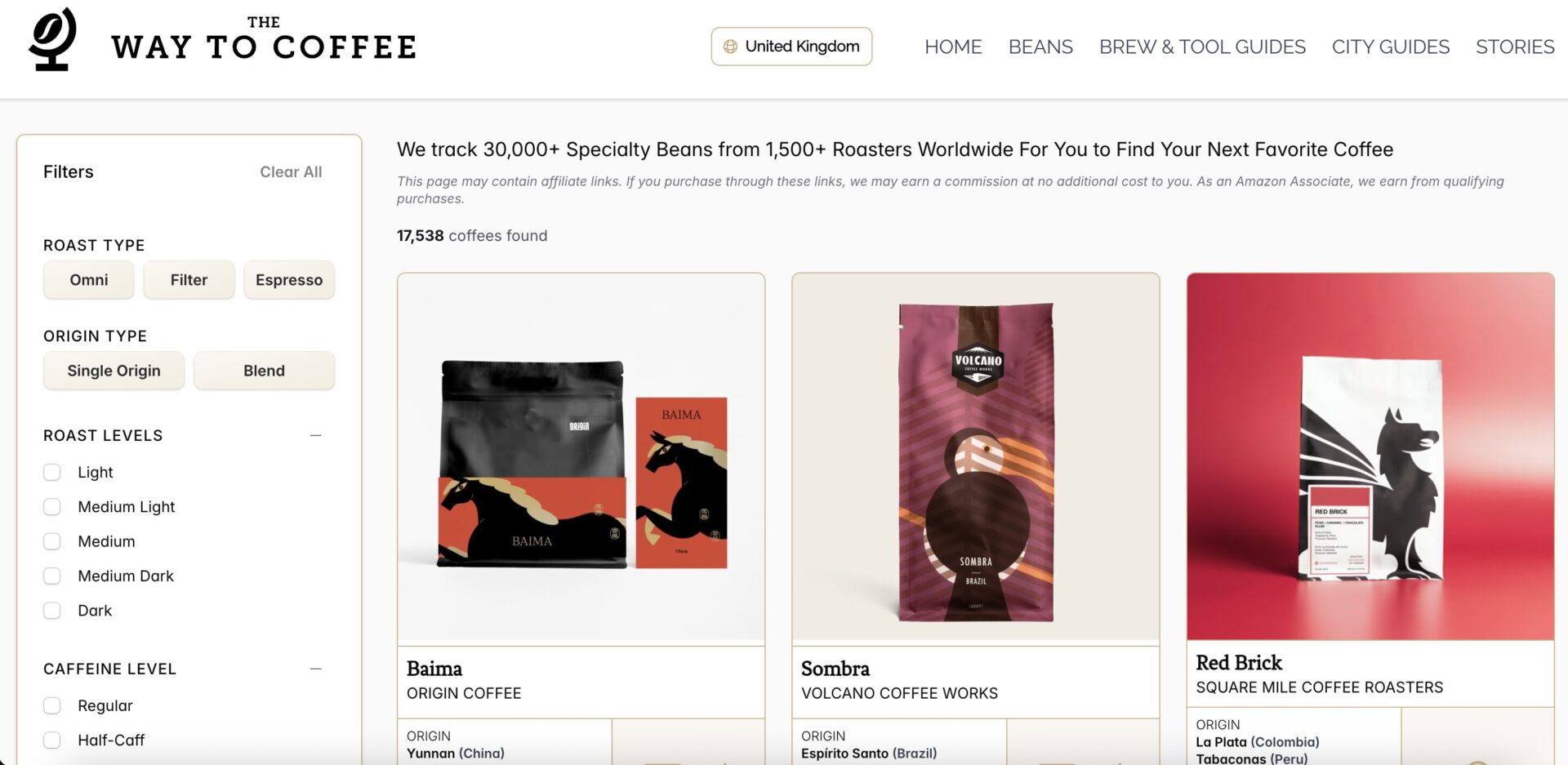Image resolution: width=1568 pixels, height=765 pixels.
Task: Open the United Kingdom region selector
Action: tap(791, 47)
